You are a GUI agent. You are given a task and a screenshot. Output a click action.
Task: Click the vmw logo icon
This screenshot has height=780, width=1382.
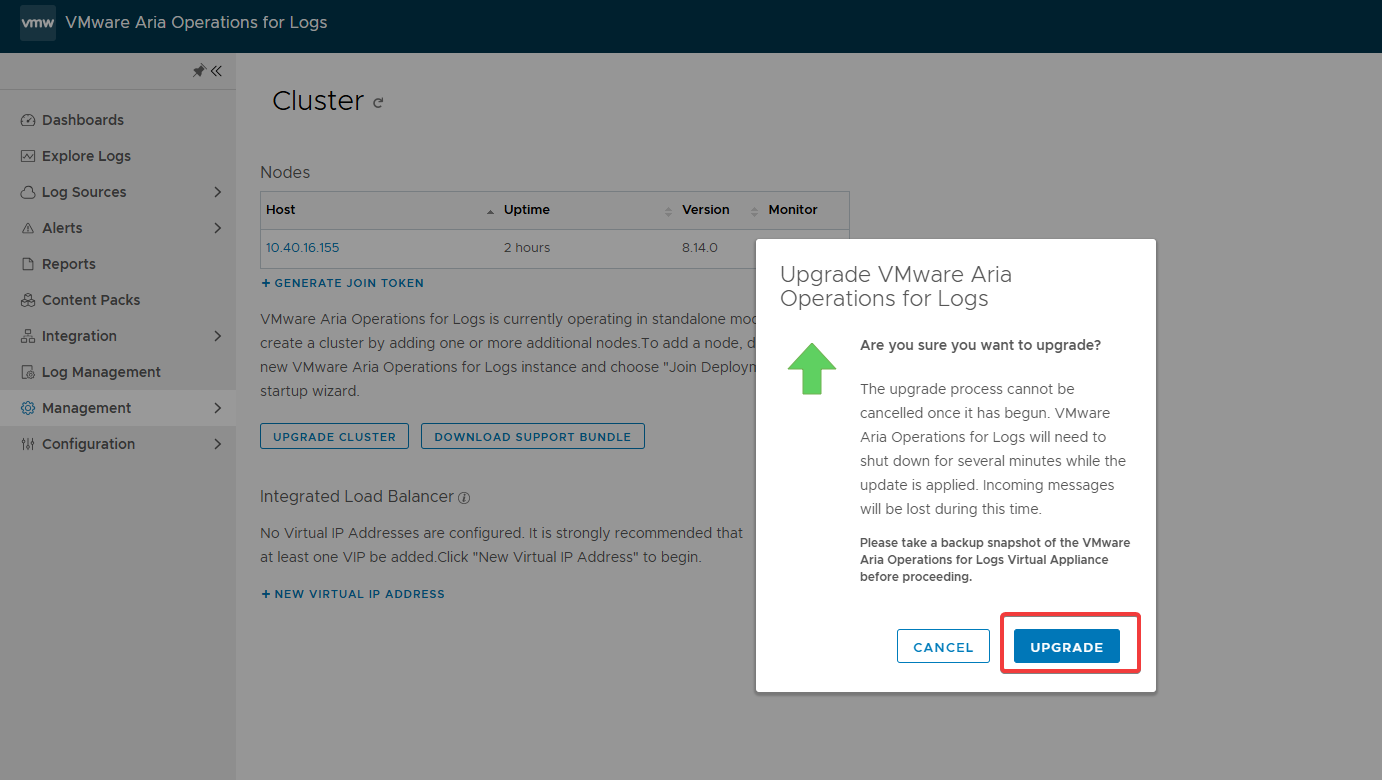click(x=38, y=22)
